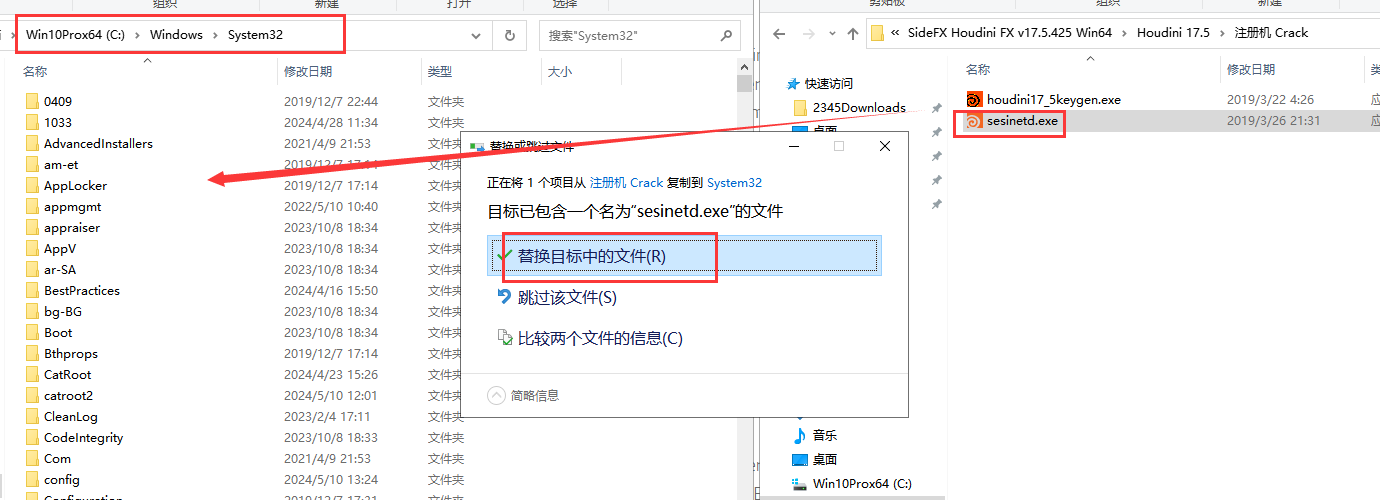The image size is (1380, 500).
Task: Expand hidden path « in Crack address bar
Action: pyautogui.click(x=897, y=33)
